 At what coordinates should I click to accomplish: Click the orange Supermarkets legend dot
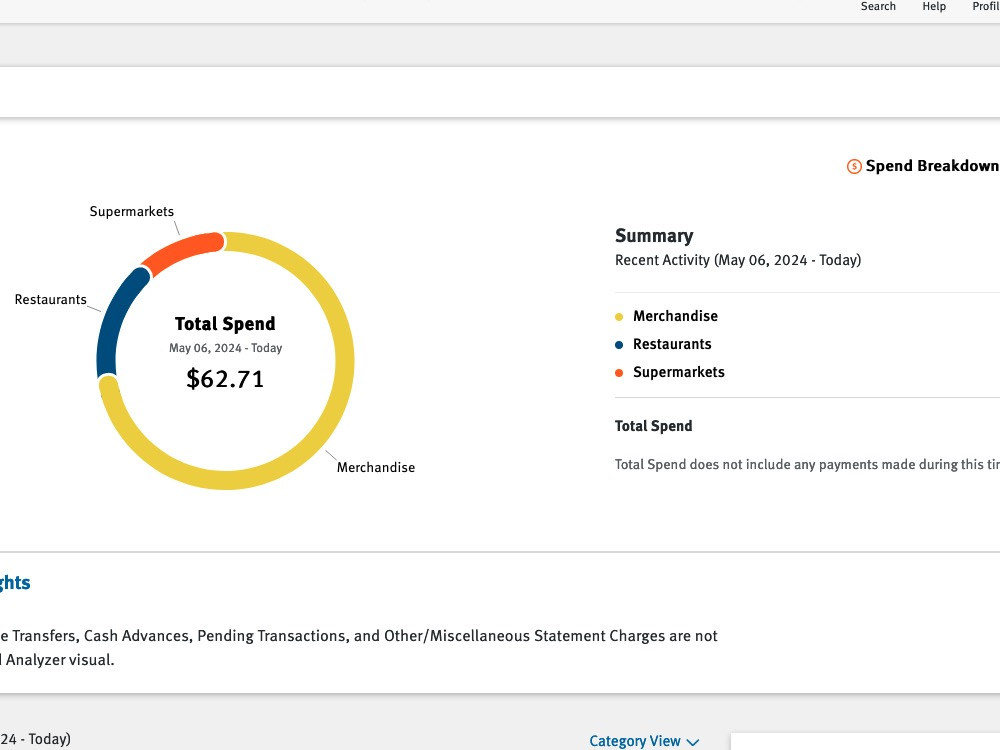click(x=619, y=372)
